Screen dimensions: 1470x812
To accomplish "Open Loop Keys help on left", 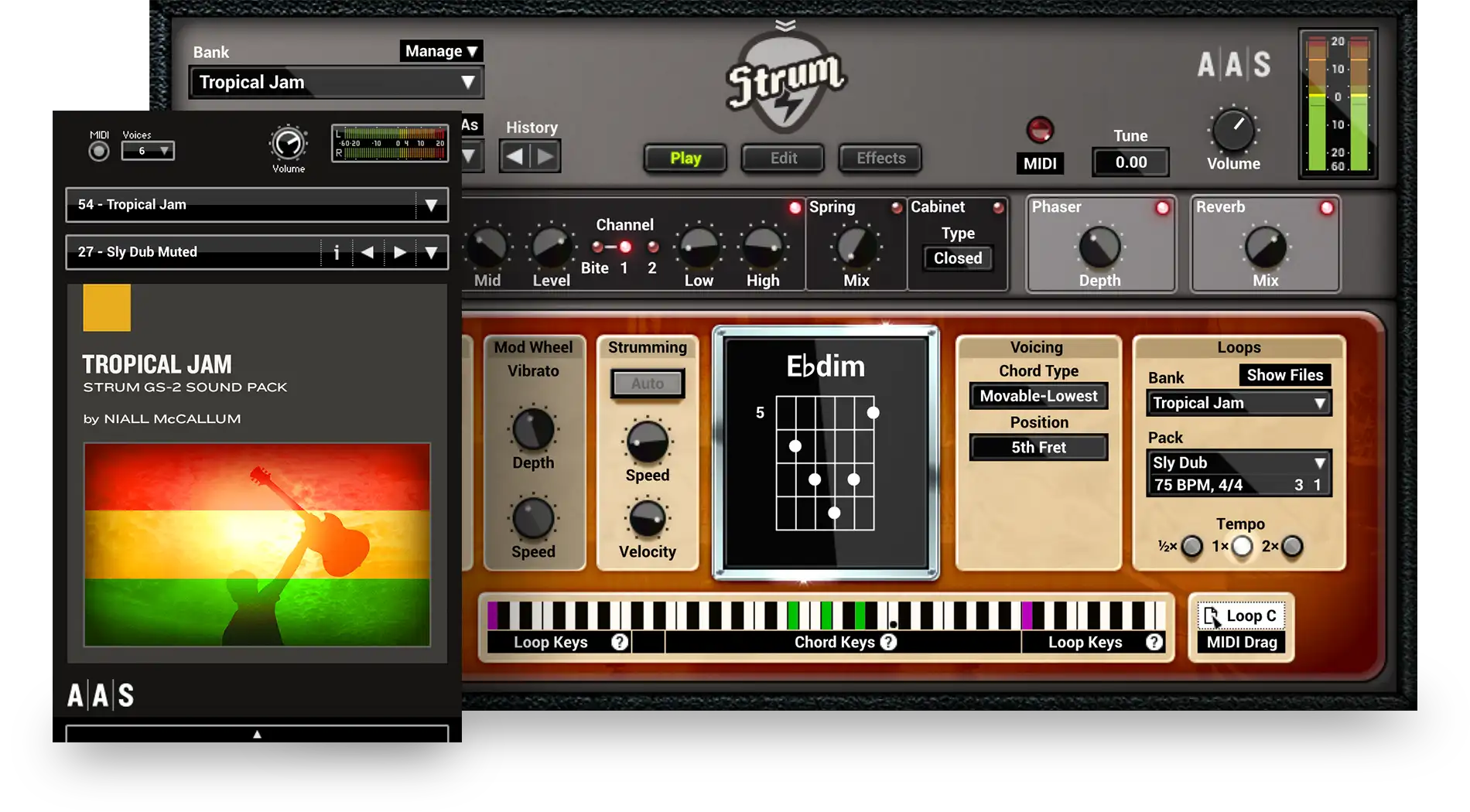I will tap(619, 642).
